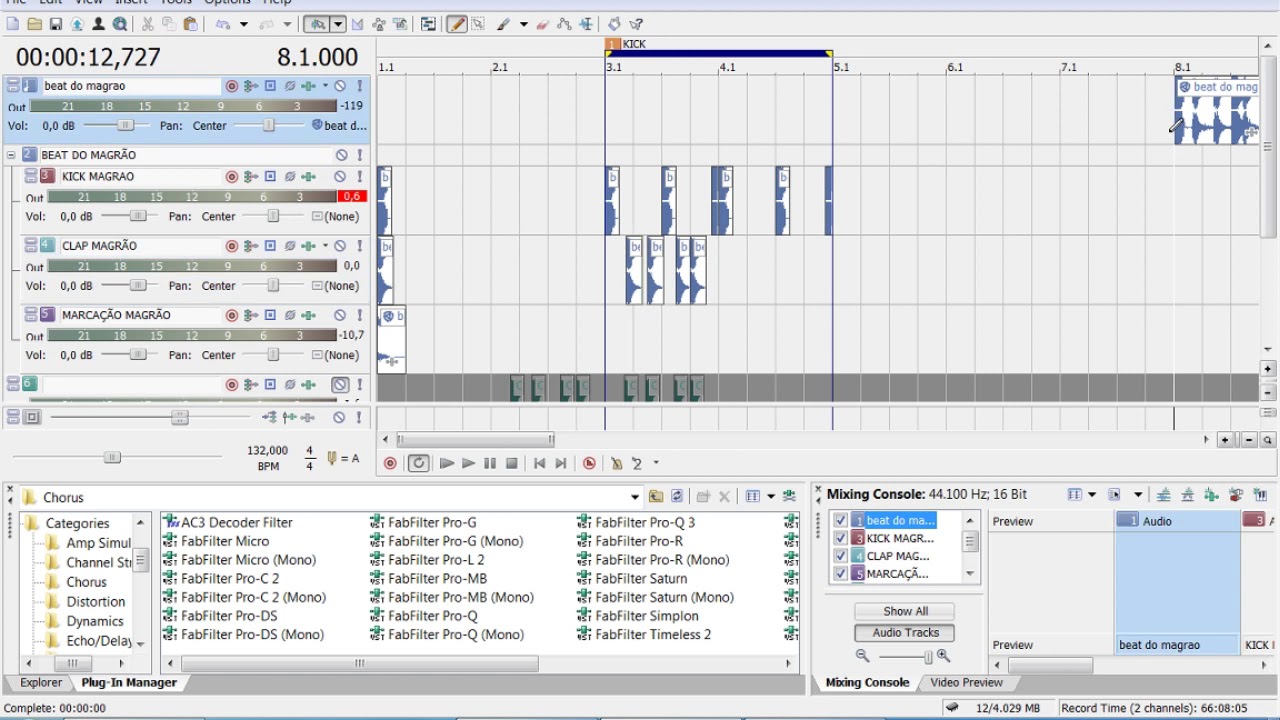1280x720 pixels.
Task: Select the Dynamics category folder
Action: 94,621
